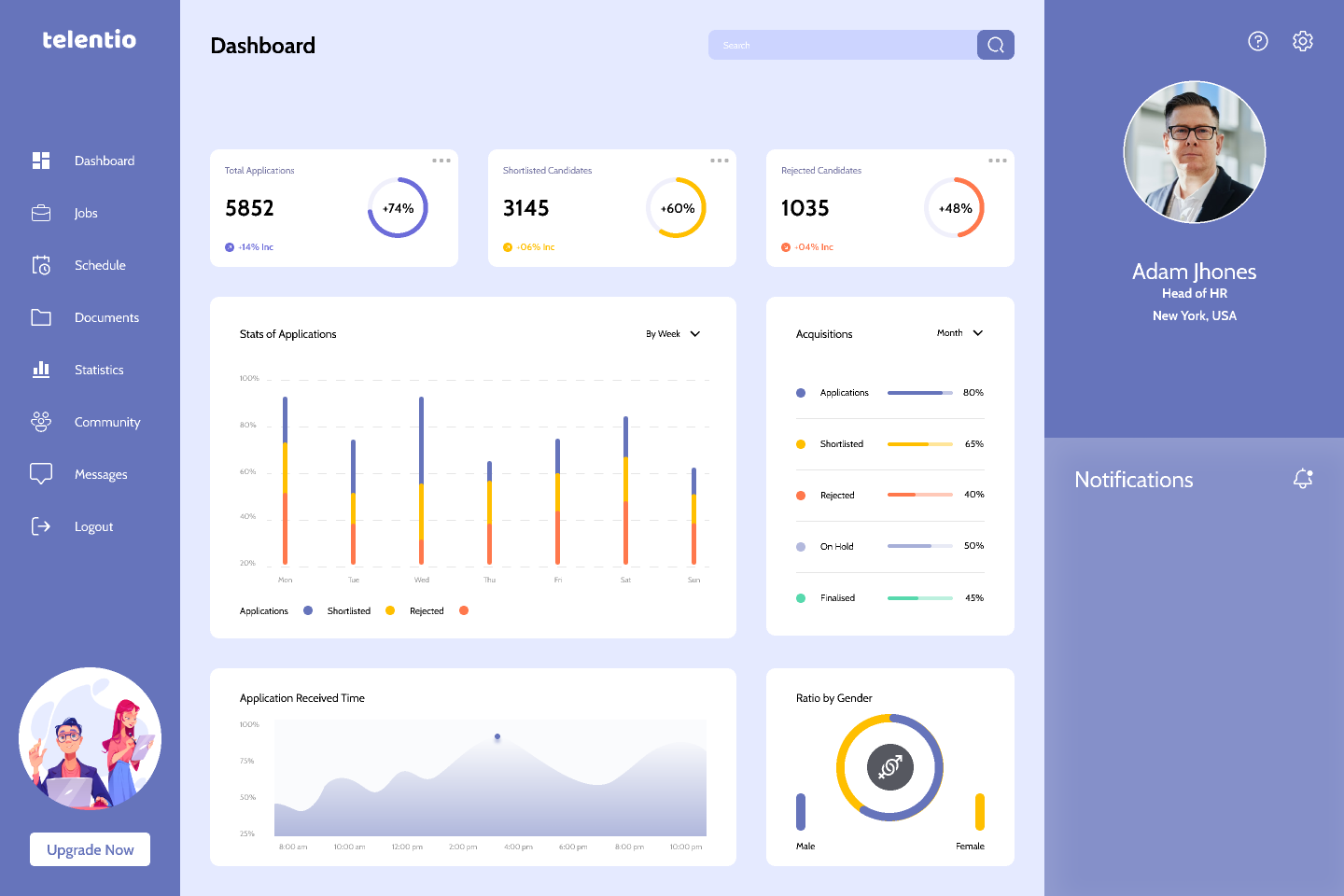Open settings gear icon

coord(1303,41)
